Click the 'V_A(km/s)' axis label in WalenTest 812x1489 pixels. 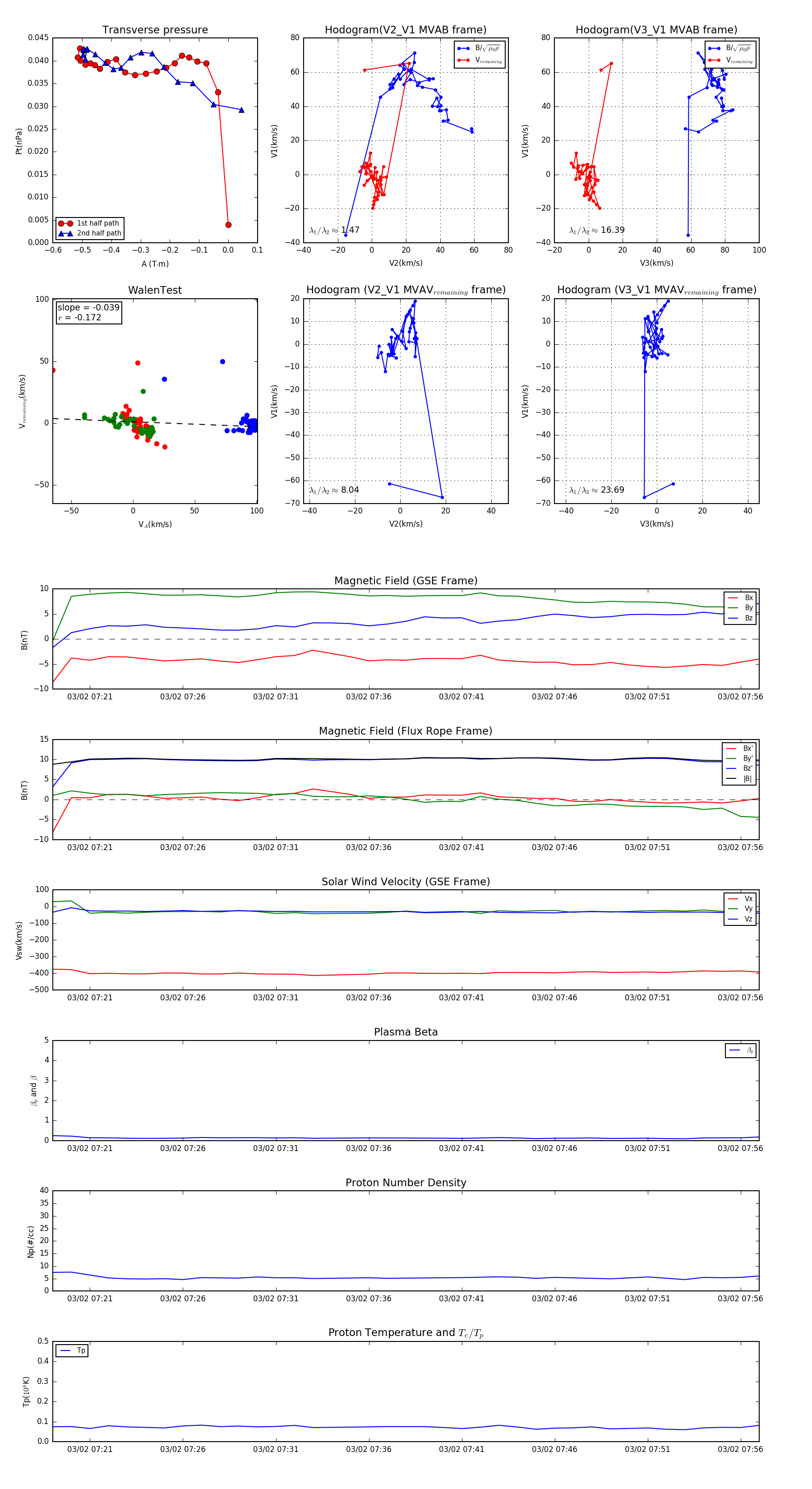[x=155, y=524]
